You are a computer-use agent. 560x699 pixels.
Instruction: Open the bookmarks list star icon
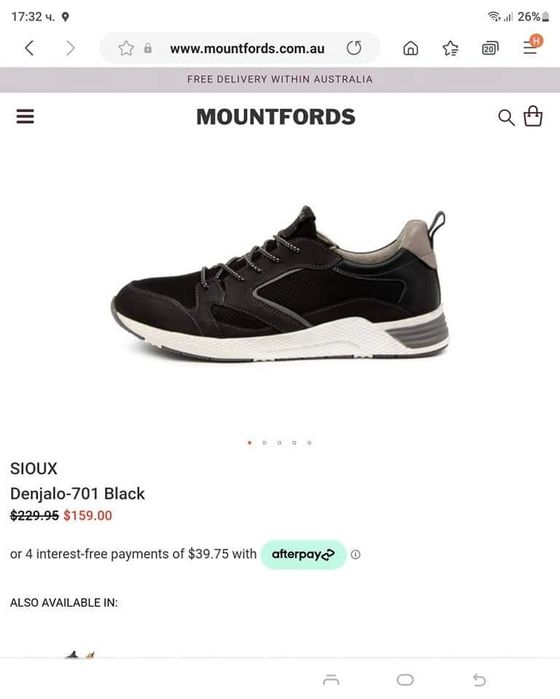pos(450,48)
